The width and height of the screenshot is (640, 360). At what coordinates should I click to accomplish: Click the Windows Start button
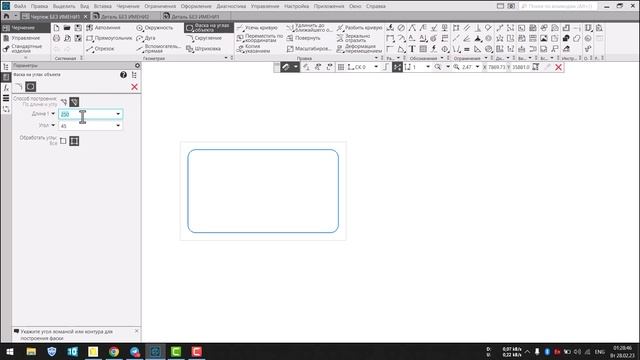click(x=10, y=351)
